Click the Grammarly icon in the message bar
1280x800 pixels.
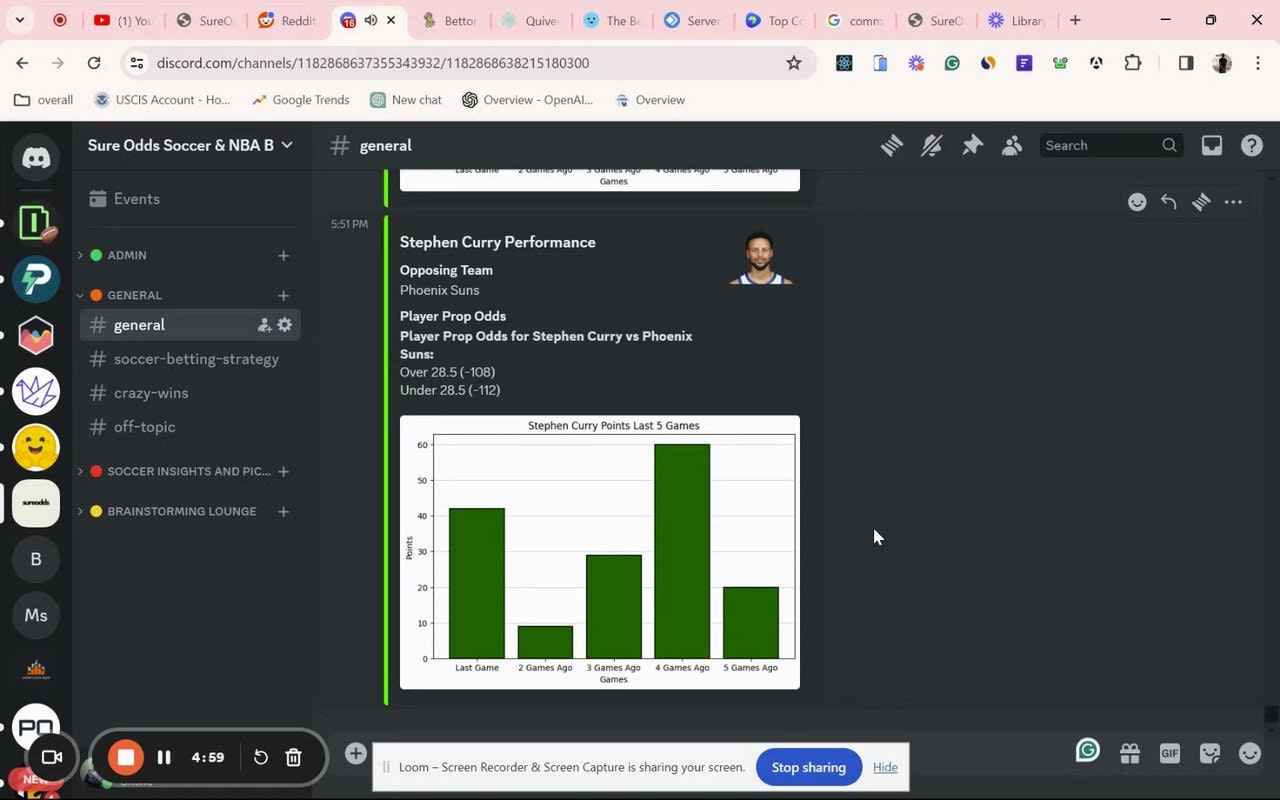pyautogui.click(x=1087, y=750)
